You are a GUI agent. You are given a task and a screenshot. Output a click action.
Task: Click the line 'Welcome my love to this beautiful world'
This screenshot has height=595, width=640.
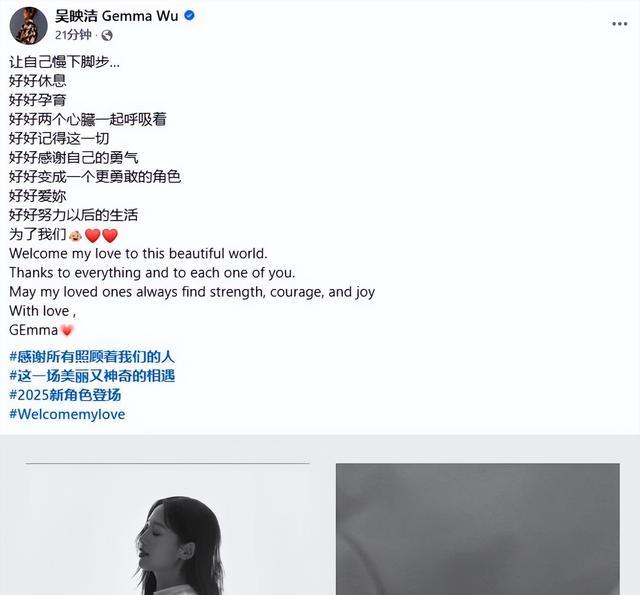[138, 253]
